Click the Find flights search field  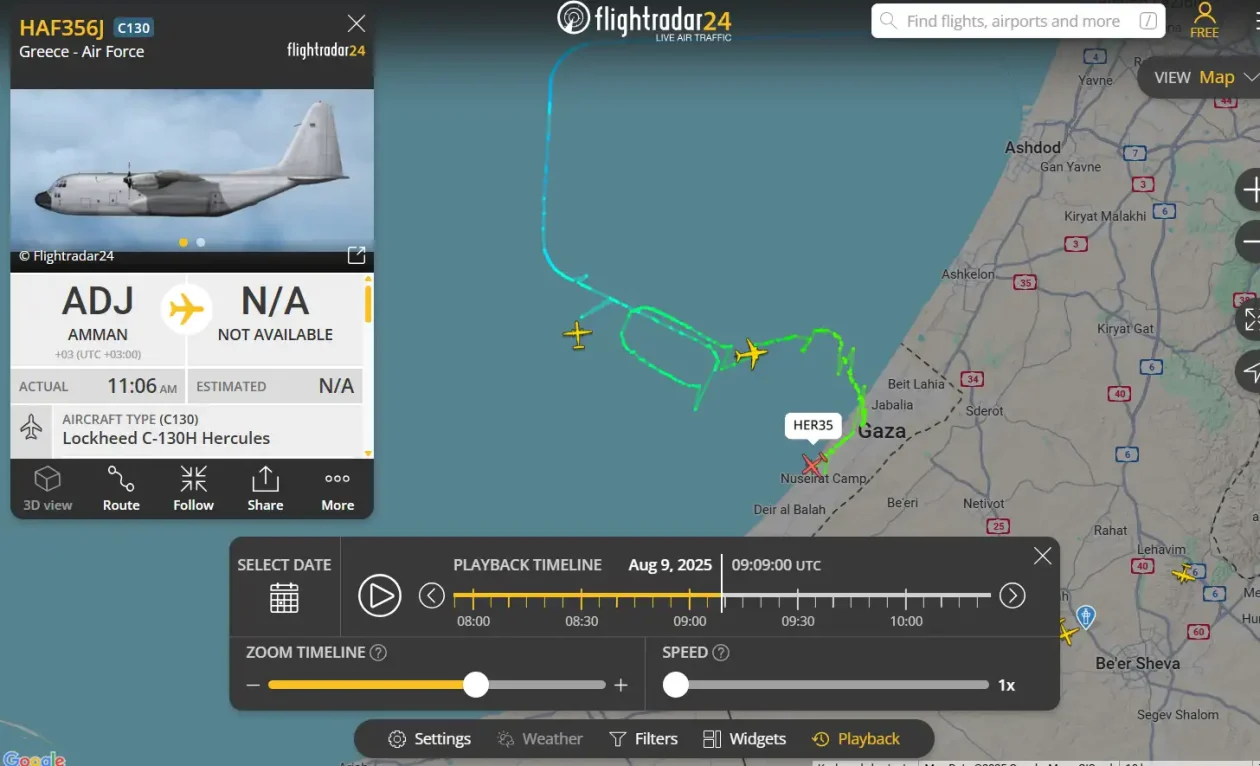1018,21
